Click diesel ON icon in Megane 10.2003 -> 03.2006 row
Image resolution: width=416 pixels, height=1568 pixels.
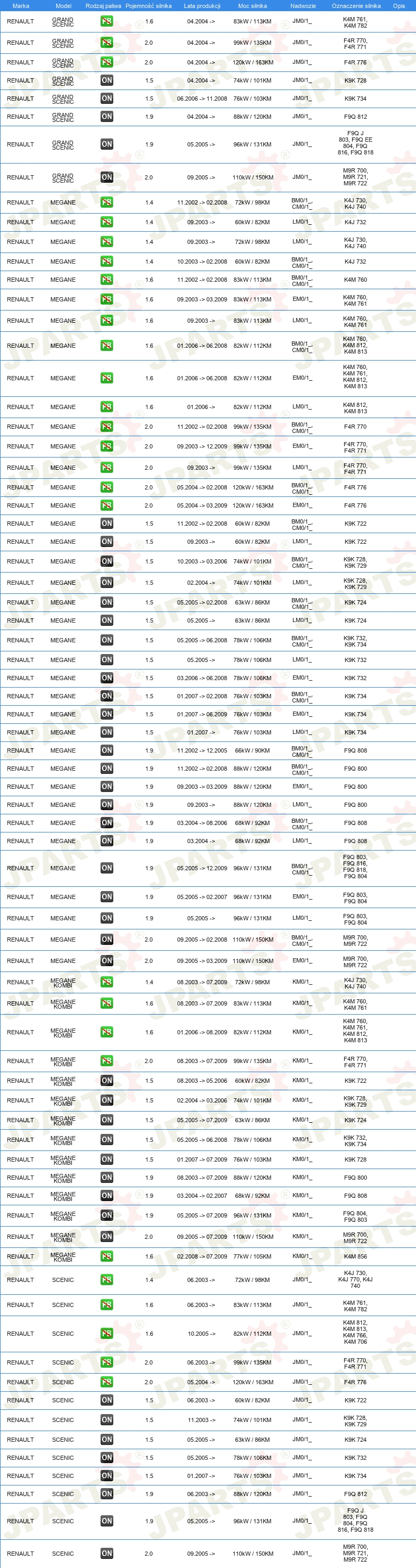pyautogui.click(x=106, y=561)
